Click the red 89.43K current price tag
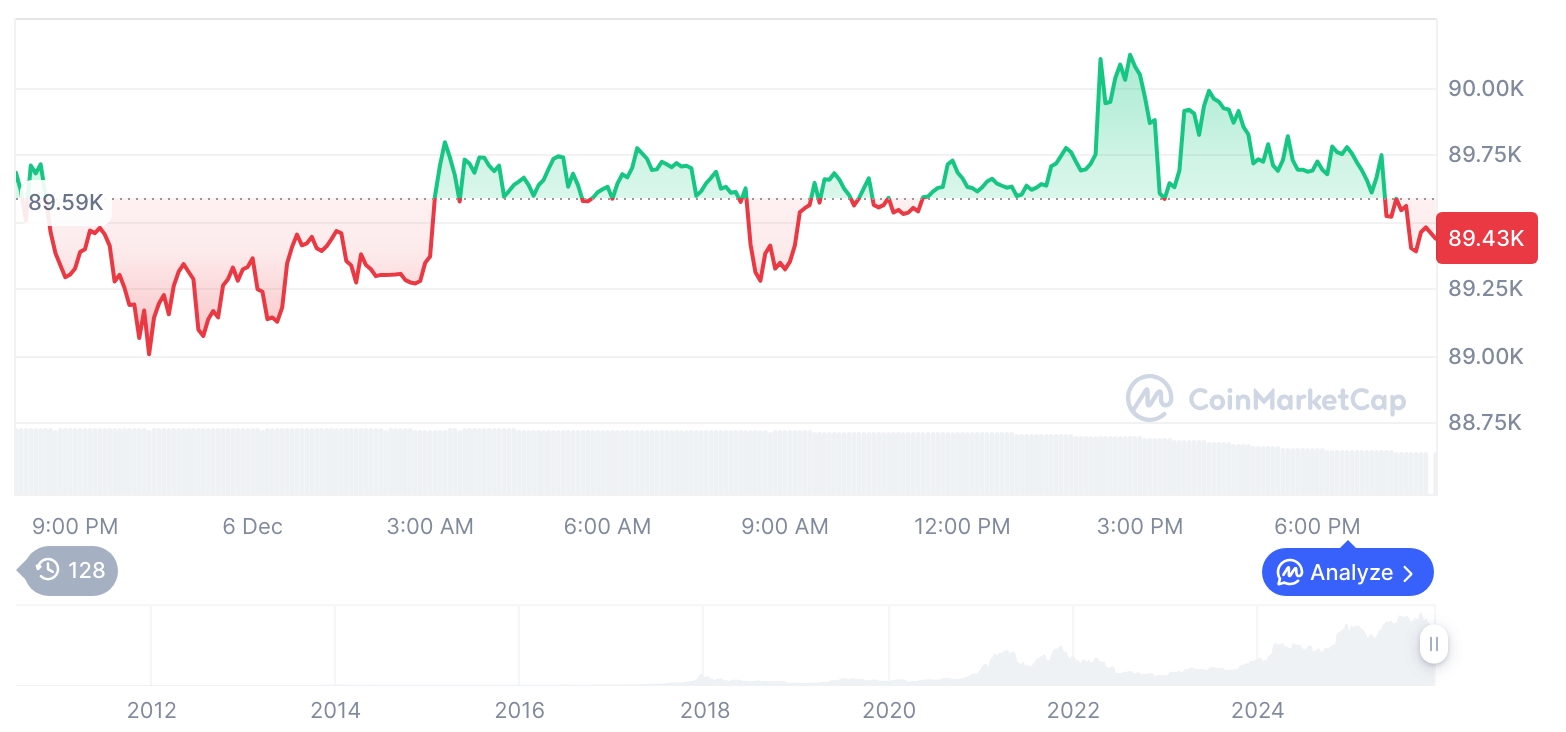The height and width of the screenshot is (732, 1566). (x=1486, y=238)
